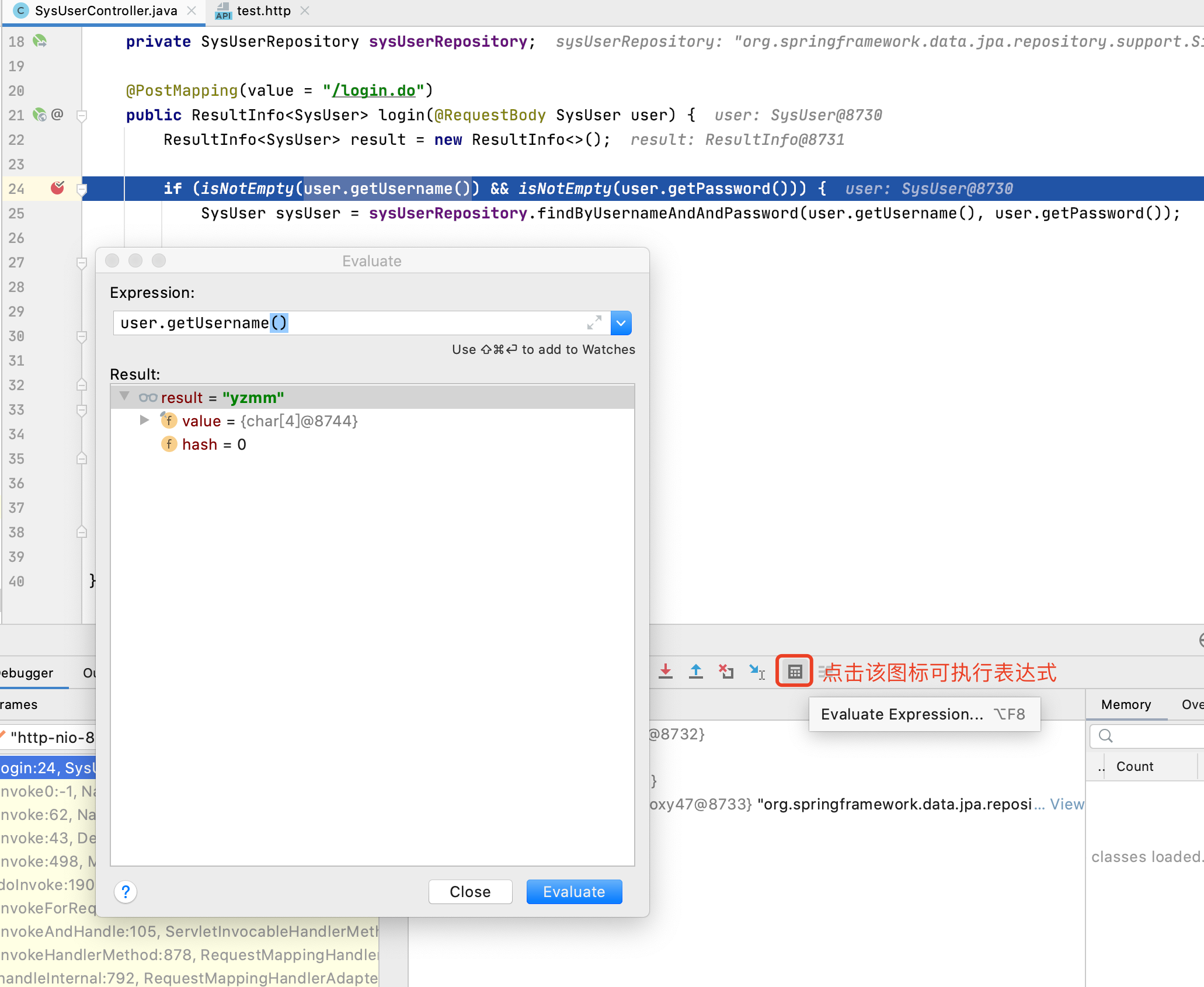Toggle code folding marker at line 21
Image resolution: width=1204 pixels, height=987 pixels.
coord(82,116)
